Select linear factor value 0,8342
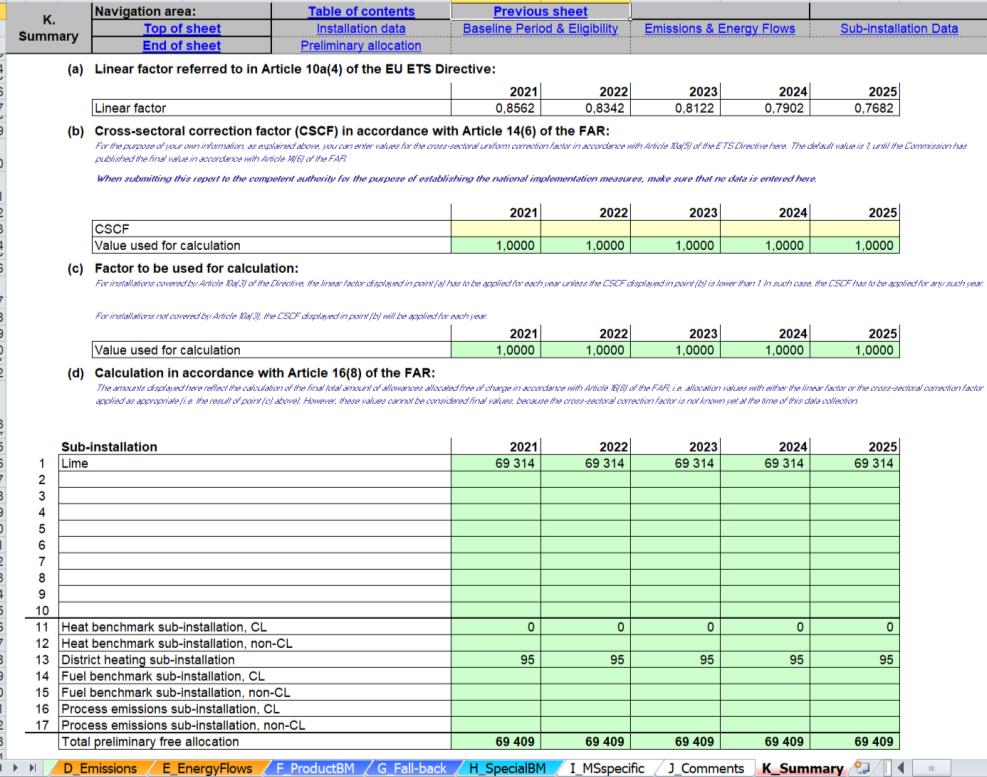 point(585,108)
